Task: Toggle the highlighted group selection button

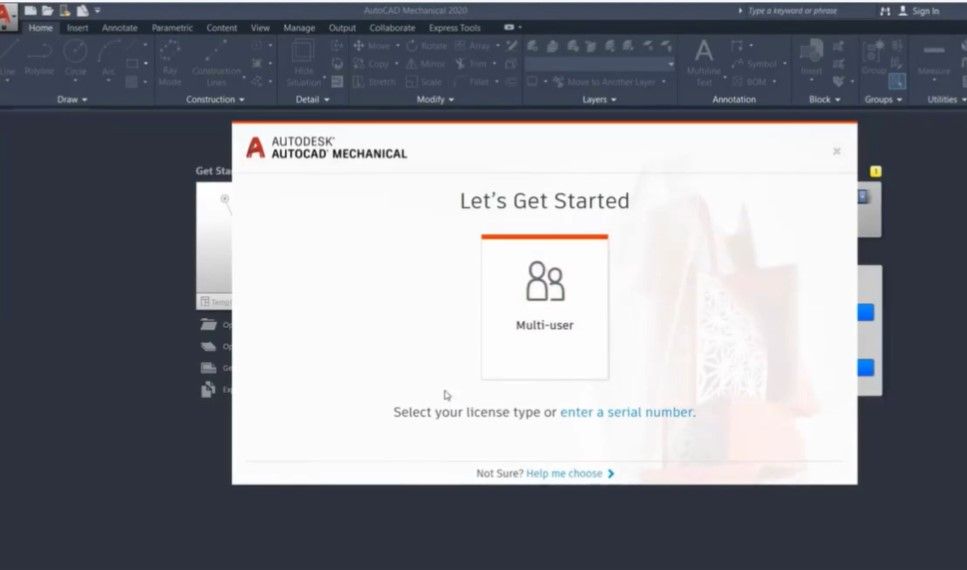Action: 897,81
